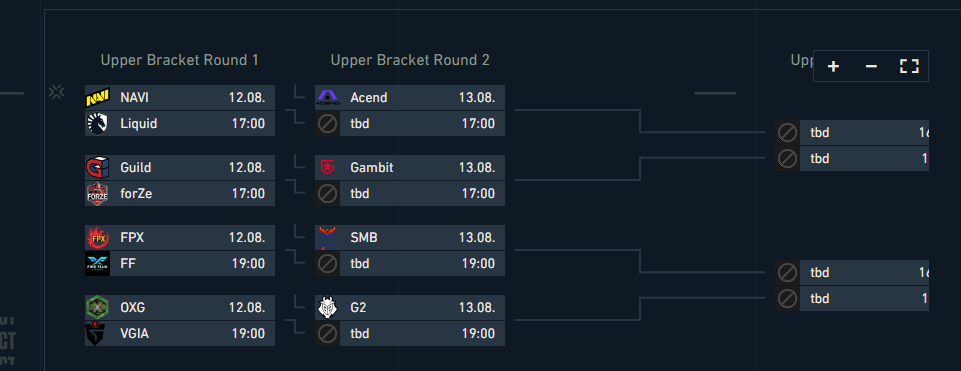Screen dimensions: 961x371
Task: Click the Fire Flux (FF) logo
Action: click(97, 263)
